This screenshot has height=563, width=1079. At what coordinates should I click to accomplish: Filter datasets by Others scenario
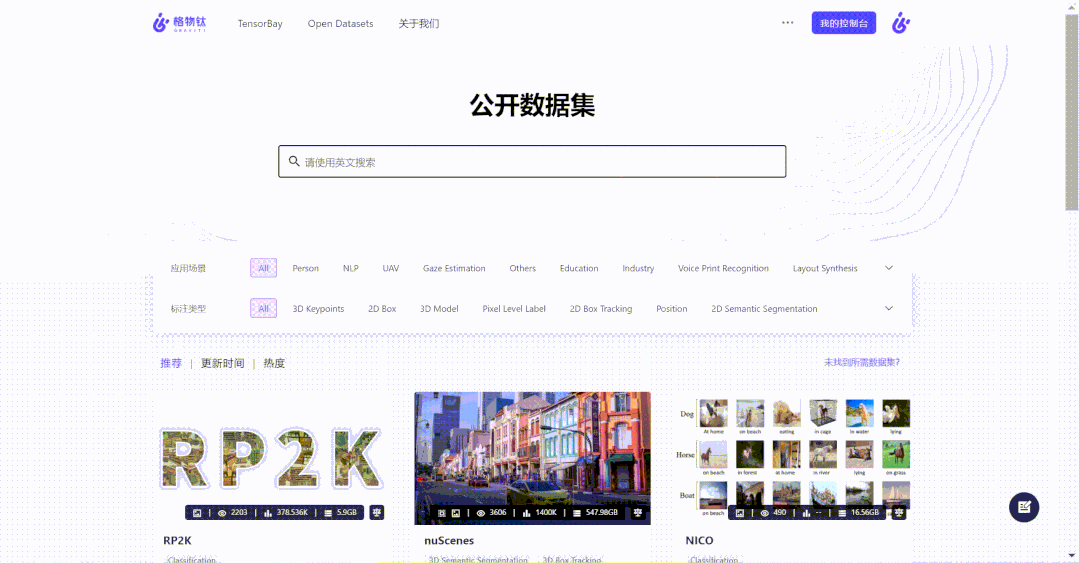pyautogui.click(x=522, y=268)
